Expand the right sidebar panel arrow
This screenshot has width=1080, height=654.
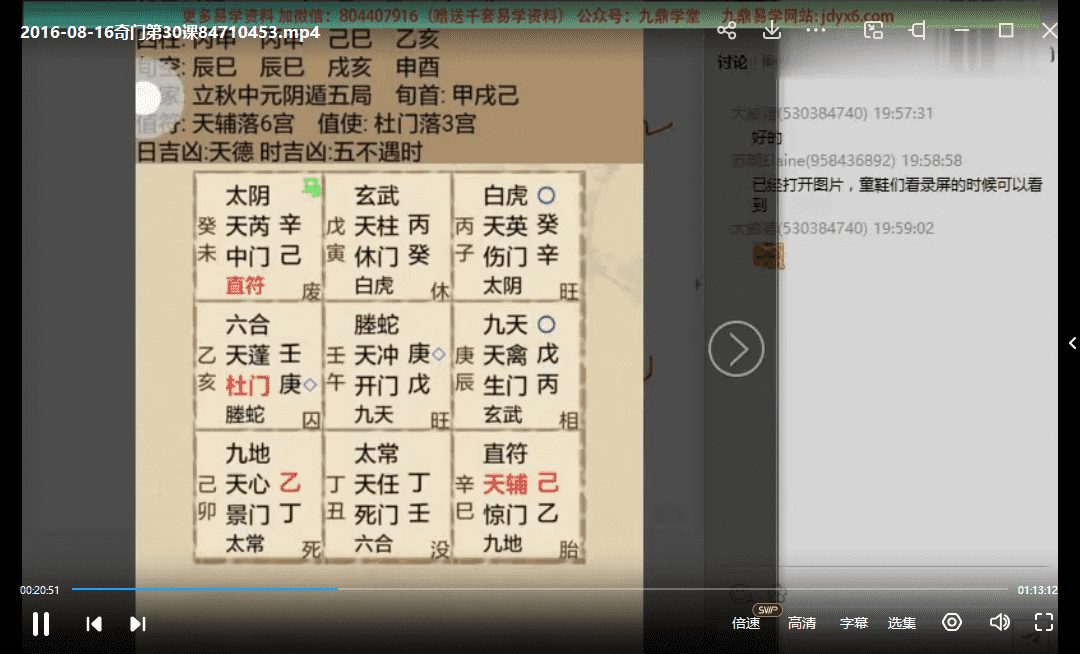[x=1072, y=343]
